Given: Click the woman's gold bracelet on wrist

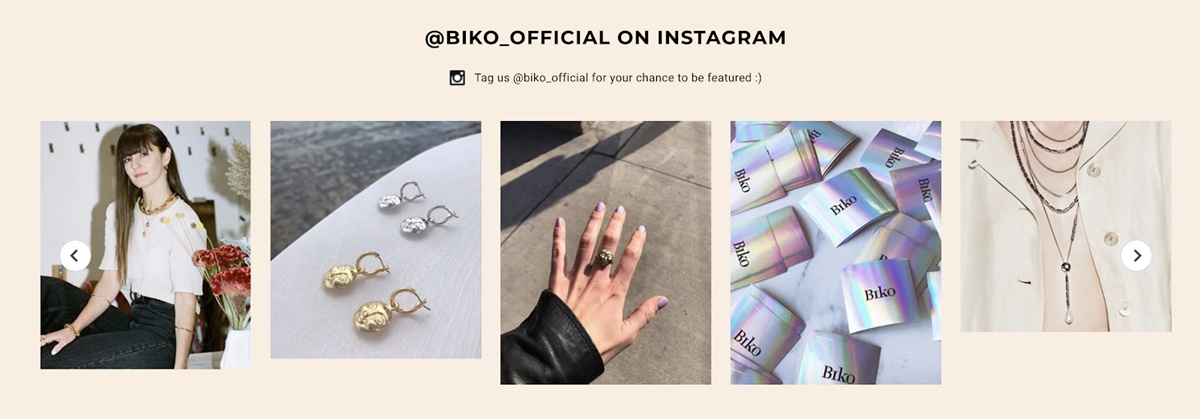Looking at the screenshot, I should pyautogui.click(x=72, y=328).
